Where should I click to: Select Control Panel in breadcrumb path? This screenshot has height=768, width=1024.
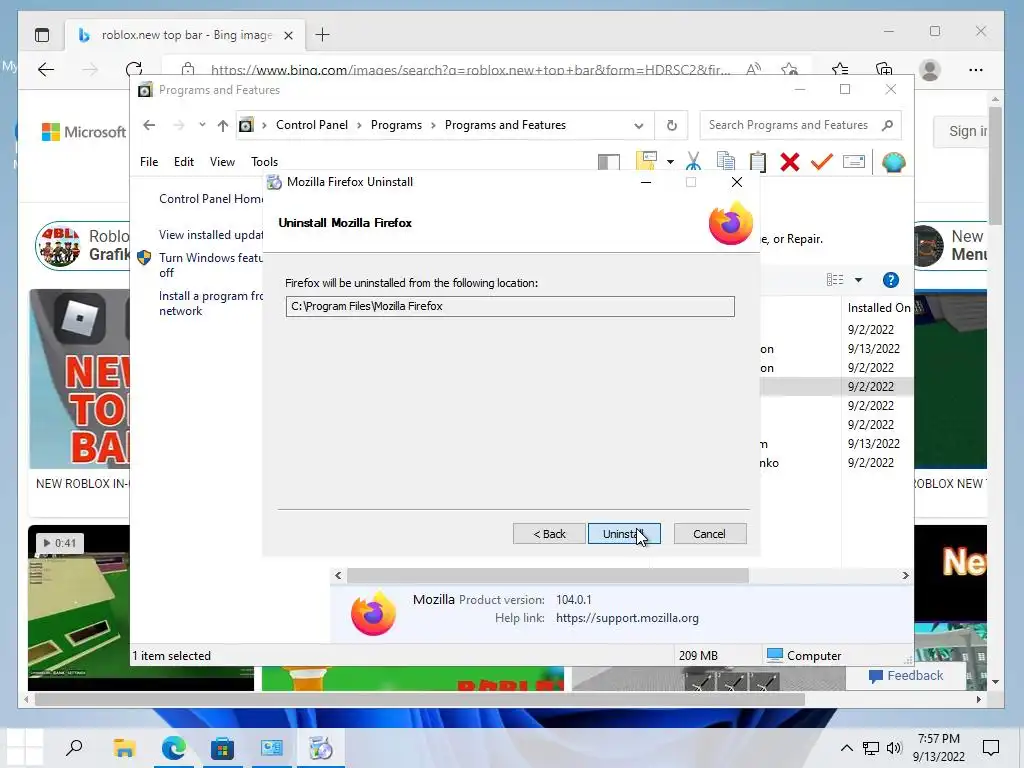(312, 125)
